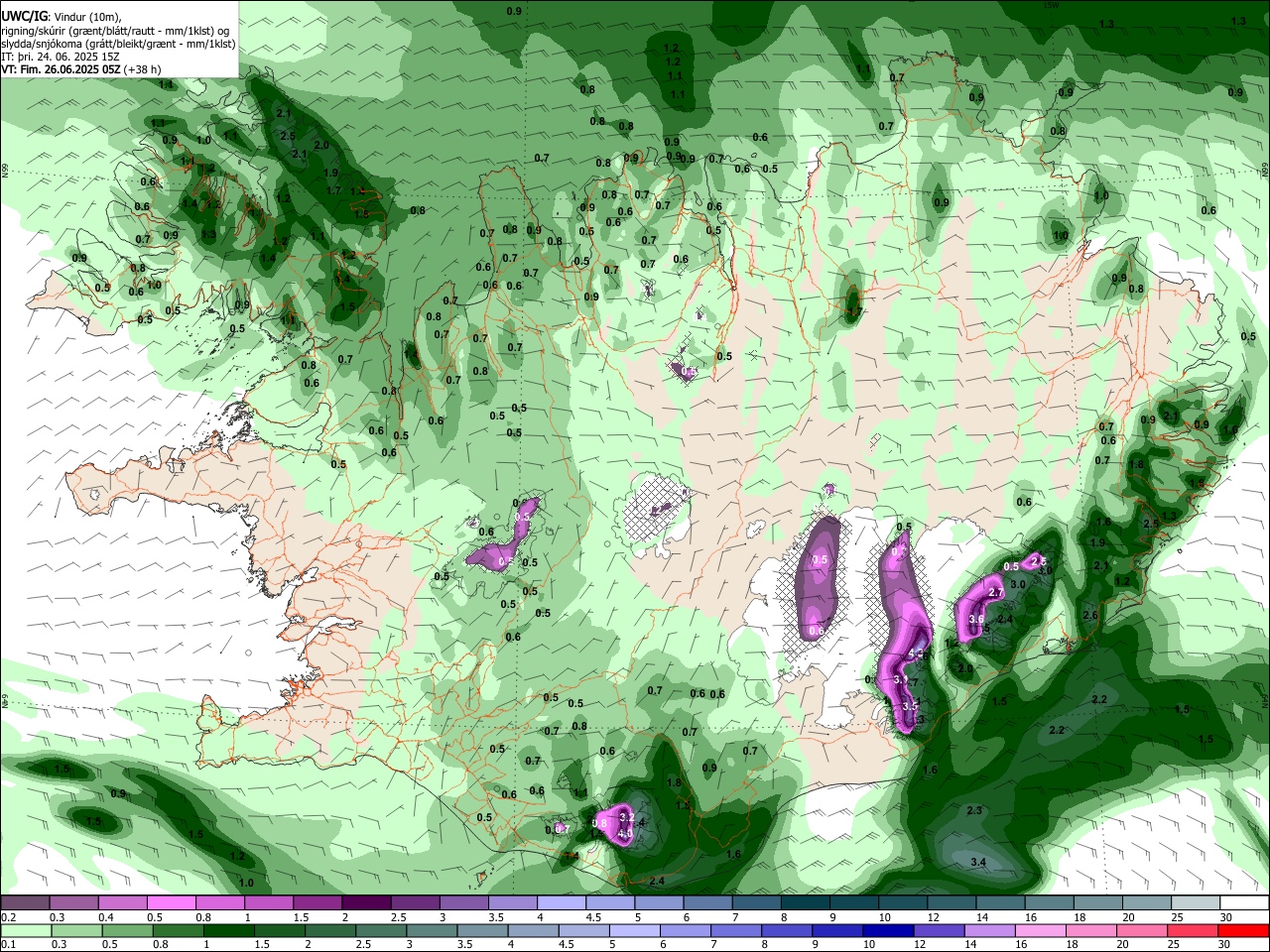Pick the dull purple 0.2 legend swatch
This screenshot has width=1270, height=952.
coord(25,902)
